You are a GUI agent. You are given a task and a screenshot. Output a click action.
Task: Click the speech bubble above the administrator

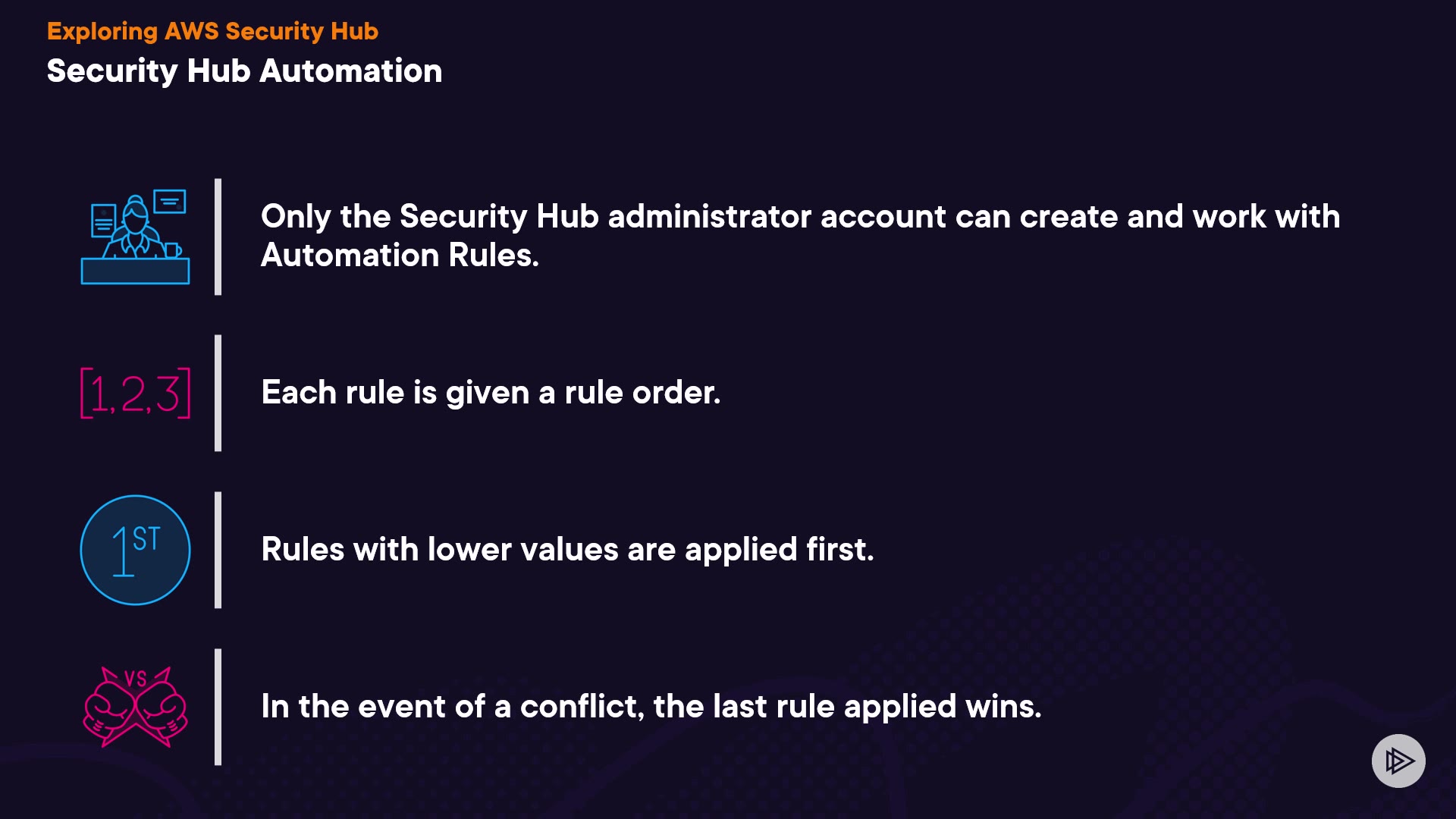coord(170,202)
